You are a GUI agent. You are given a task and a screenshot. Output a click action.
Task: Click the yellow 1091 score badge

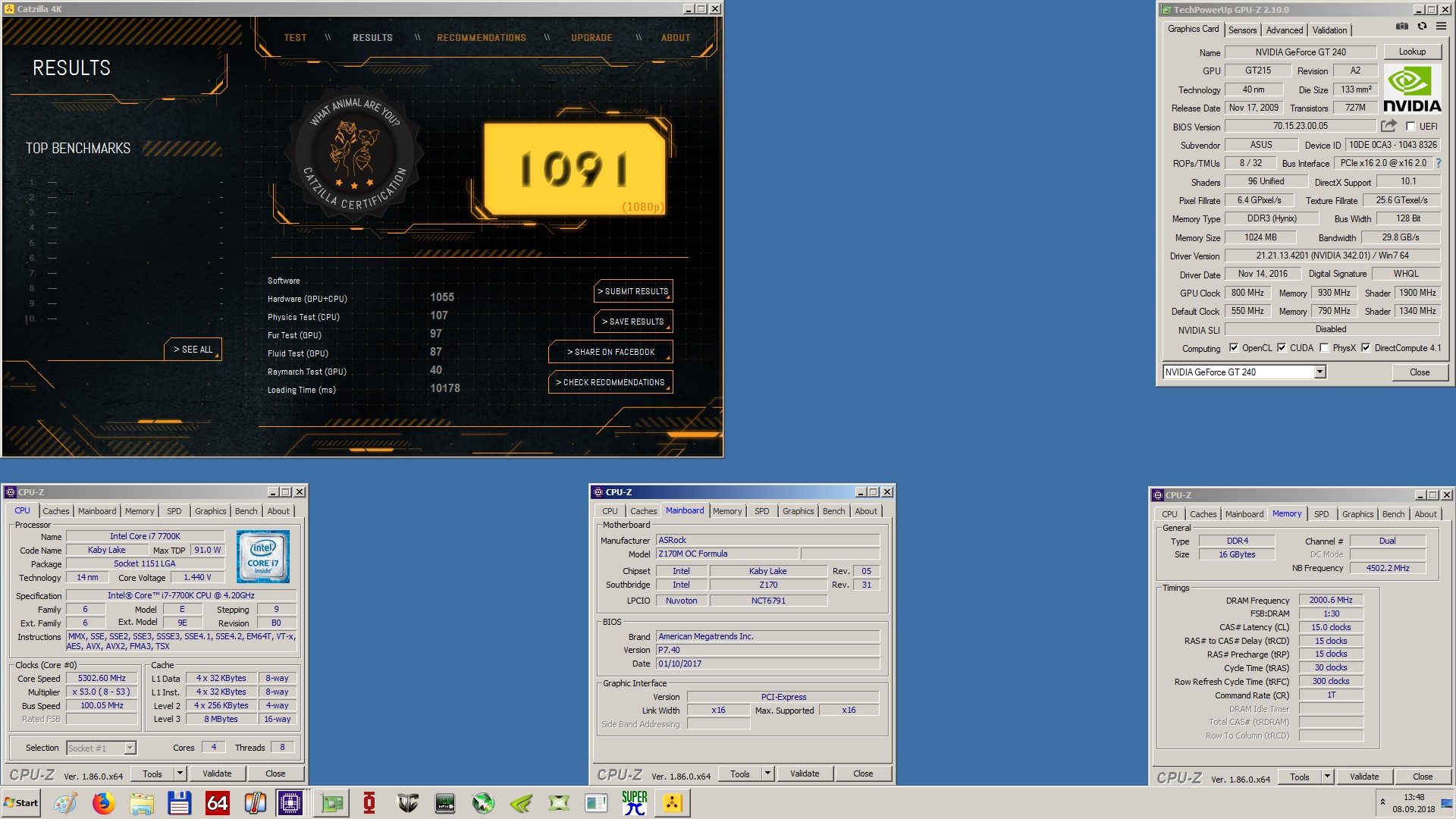point(575,169)
